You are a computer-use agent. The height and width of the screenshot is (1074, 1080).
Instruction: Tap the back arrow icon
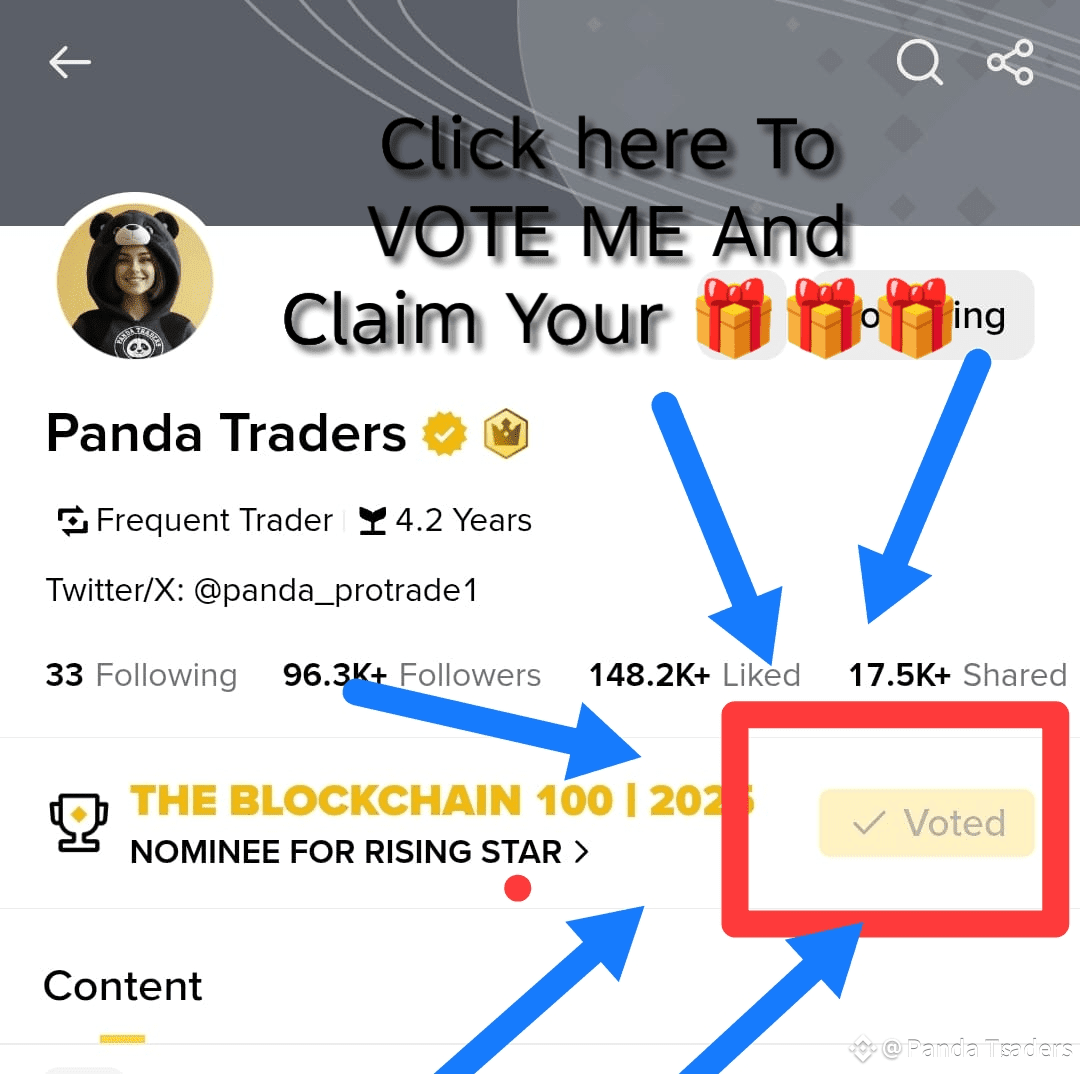click(x=70, y=62)
